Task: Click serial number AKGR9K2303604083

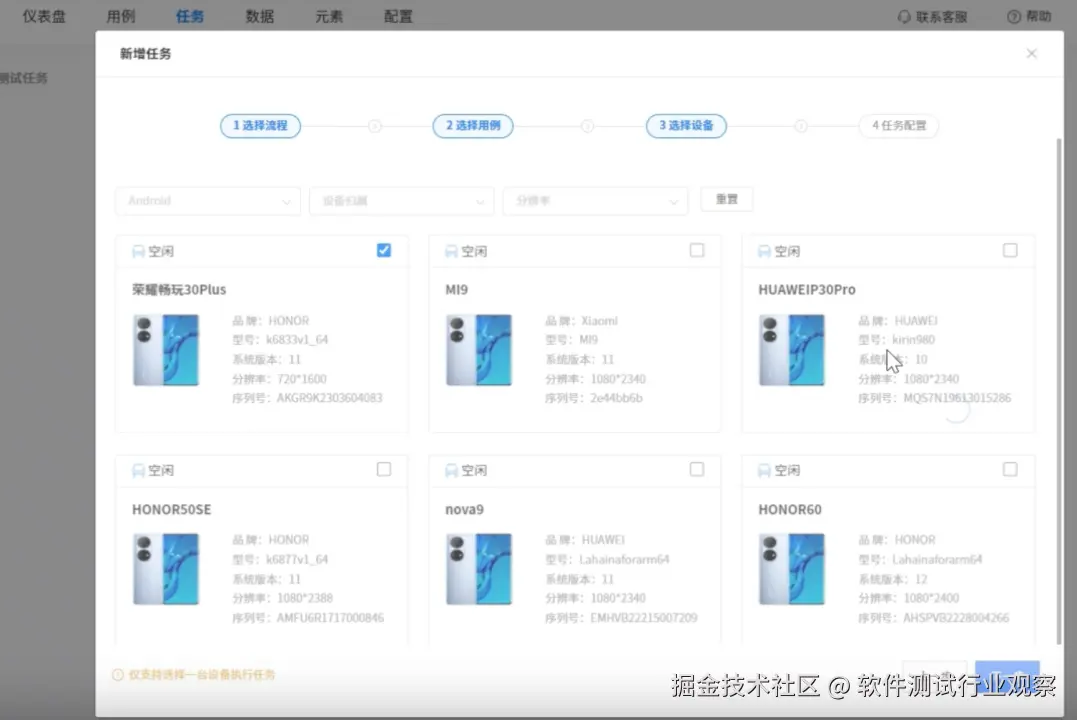Action: click(330, 398)
